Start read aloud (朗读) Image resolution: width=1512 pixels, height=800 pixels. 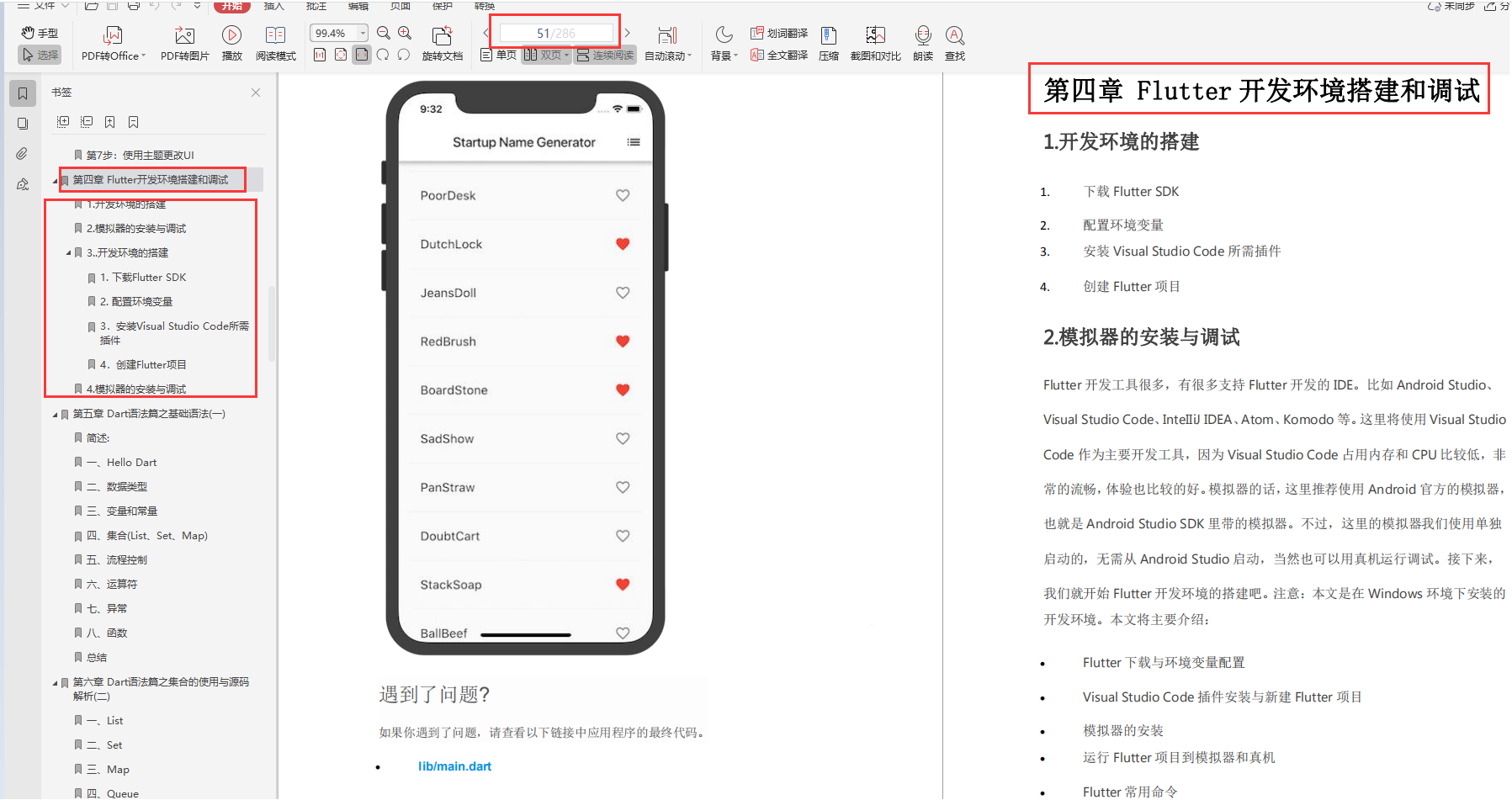(923, 44)
